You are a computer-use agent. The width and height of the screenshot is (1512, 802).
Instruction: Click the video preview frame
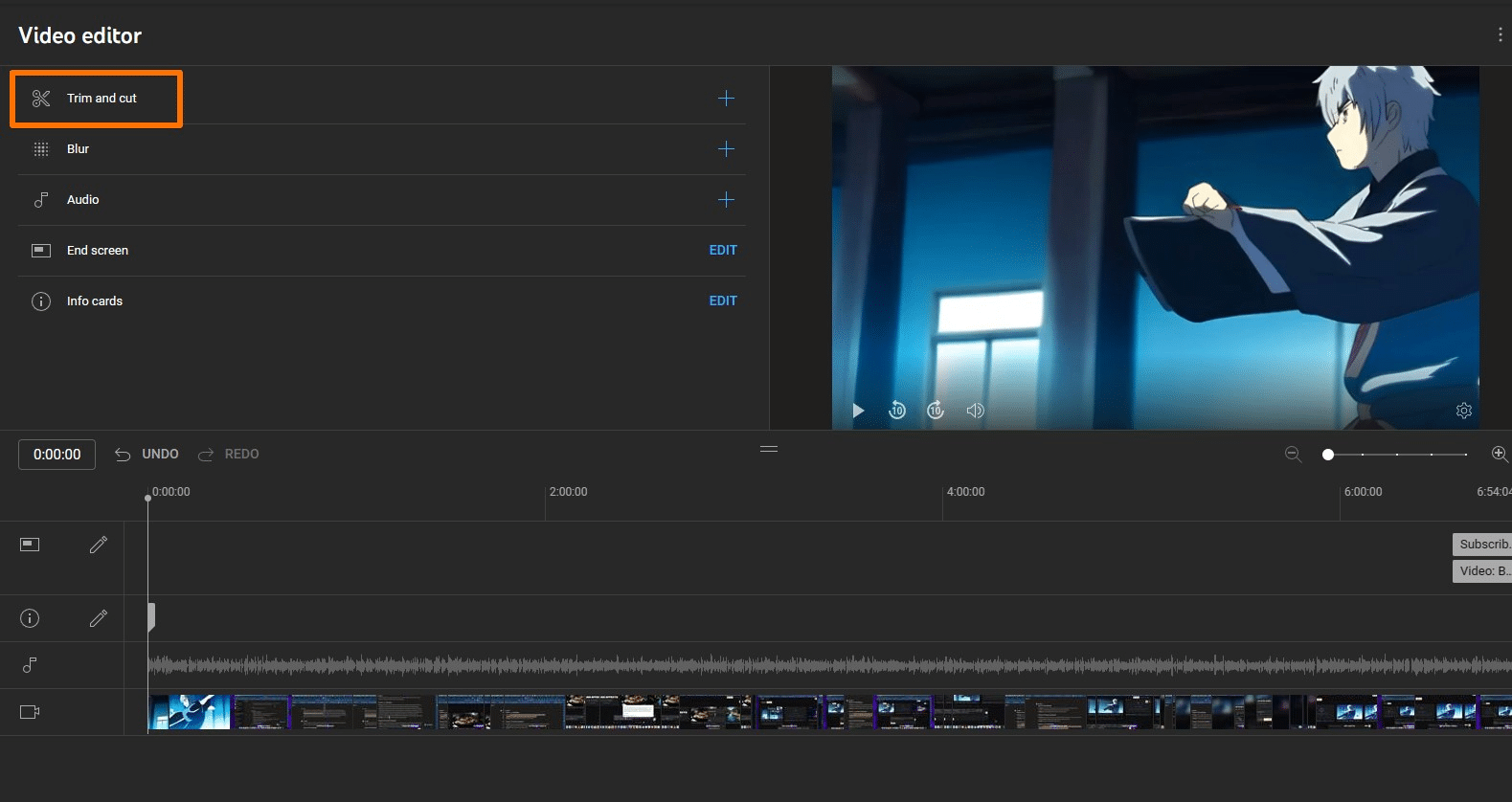click(x=1155, y=247)
